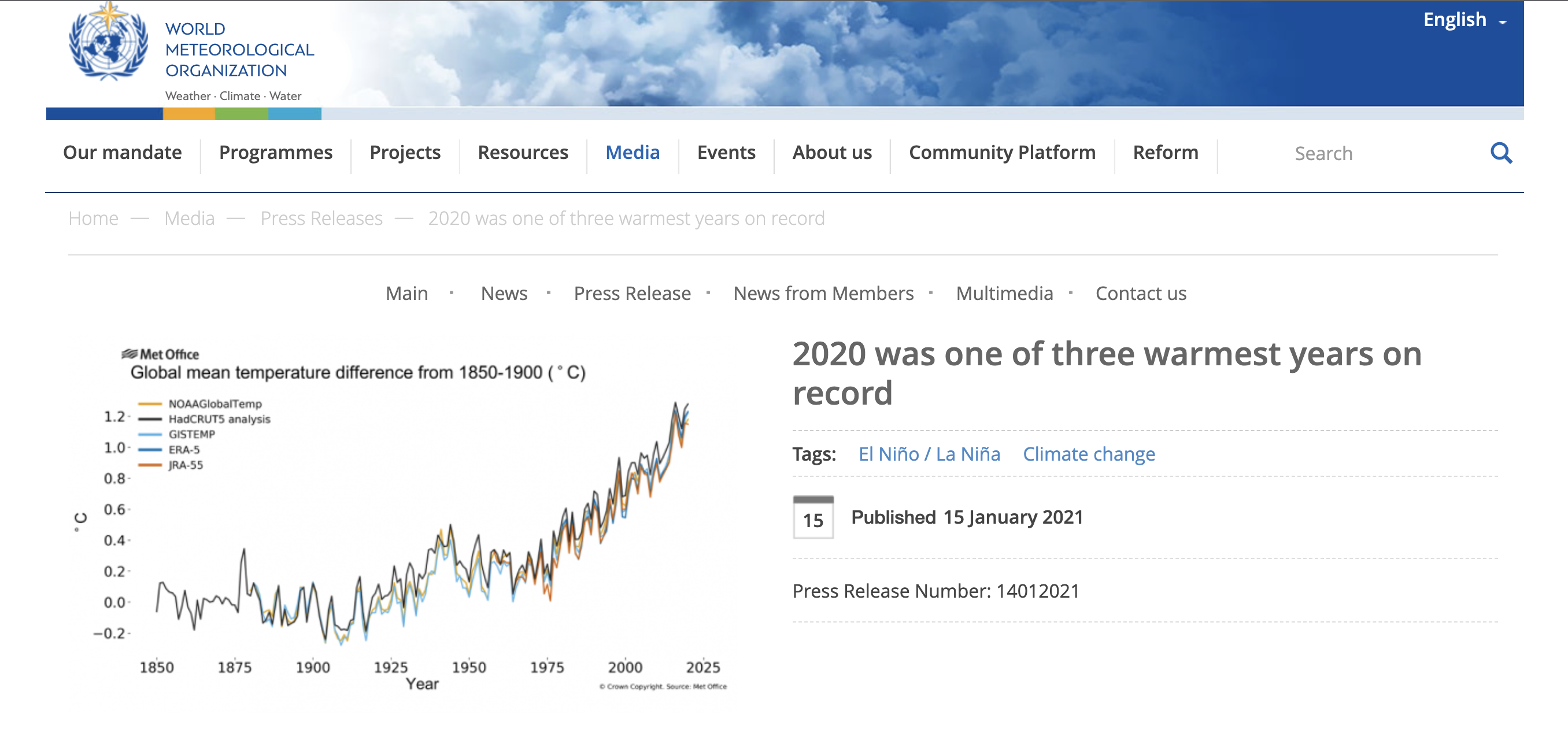This screenshot has height=741, width=1568.
Task: Click the search magnifying glass icon
Action: pos(1502,153)
